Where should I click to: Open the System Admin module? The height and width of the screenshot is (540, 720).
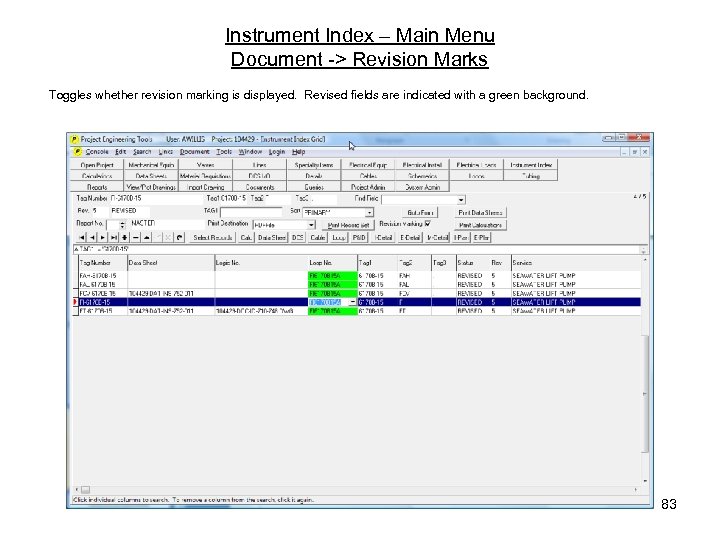tap(422, 187)
